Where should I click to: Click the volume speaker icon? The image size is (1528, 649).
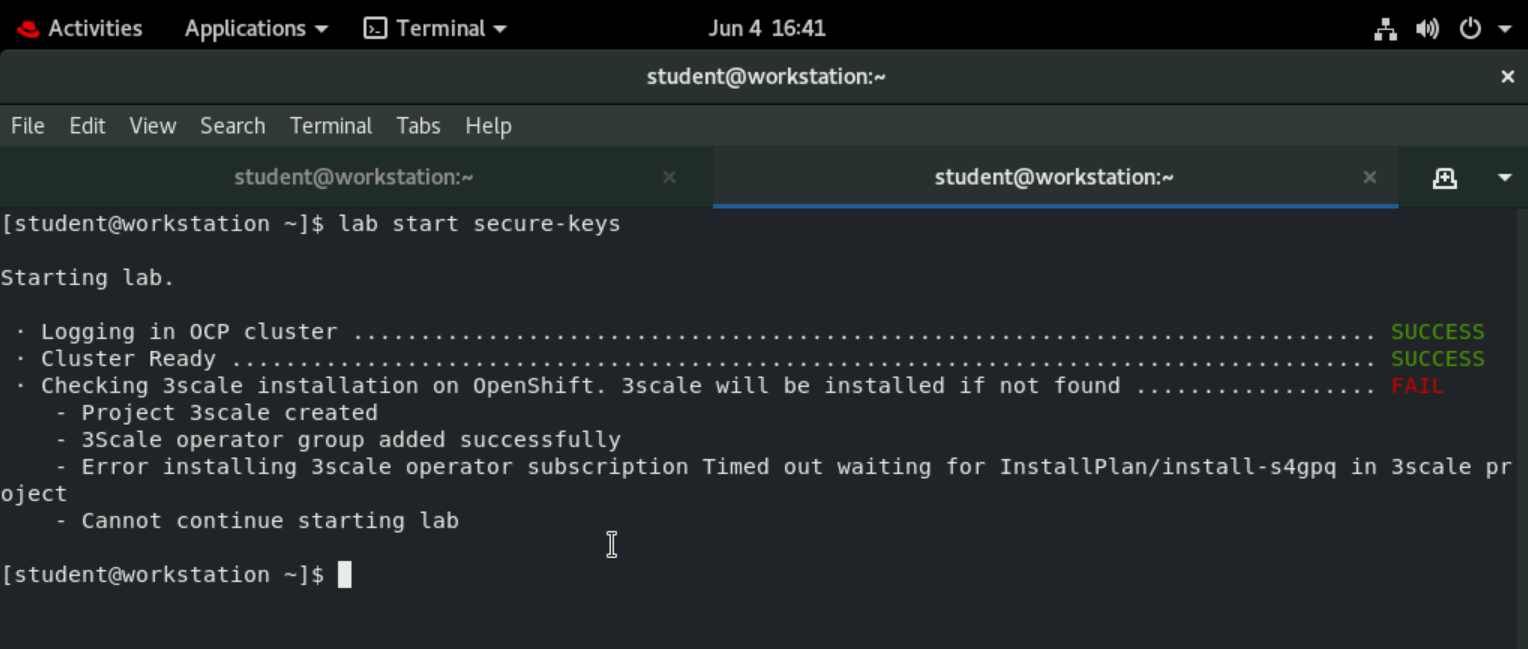coord(1427,29)
